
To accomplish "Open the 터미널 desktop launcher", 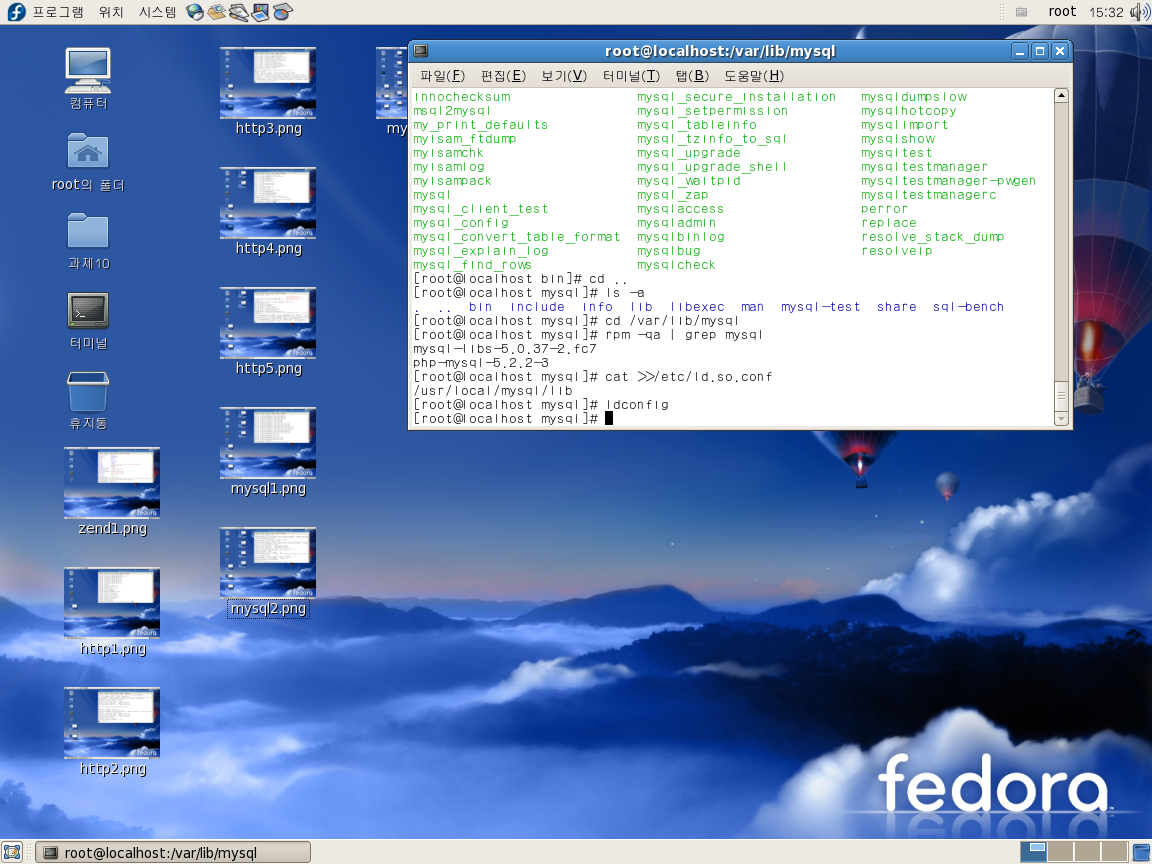I will [88, 312].
